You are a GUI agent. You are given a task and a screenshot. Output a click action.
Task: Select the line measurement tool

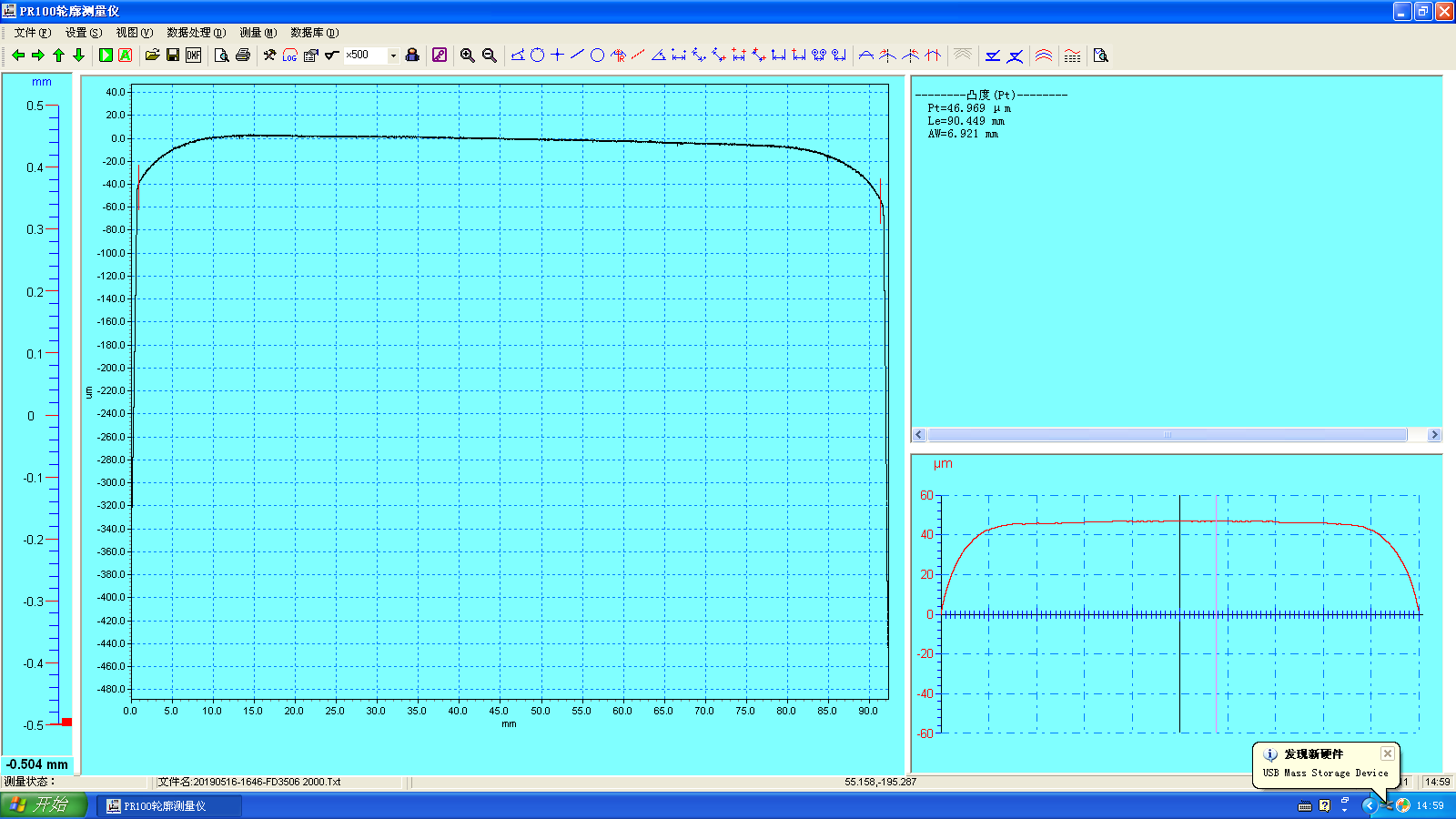[x=577, y=56]
